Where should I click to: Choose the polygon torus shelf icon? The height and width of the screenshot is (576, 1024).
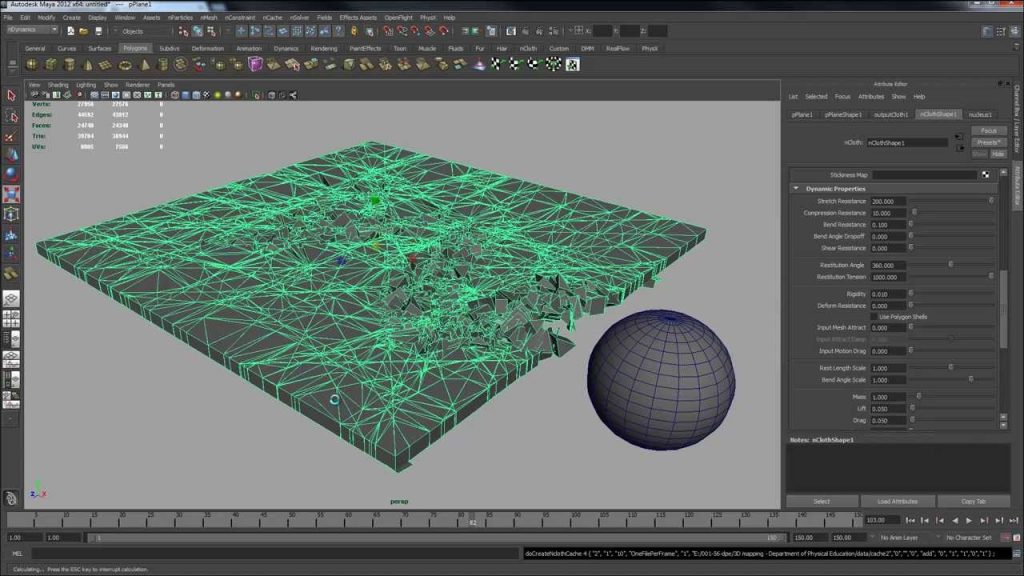tap(125, 64)
